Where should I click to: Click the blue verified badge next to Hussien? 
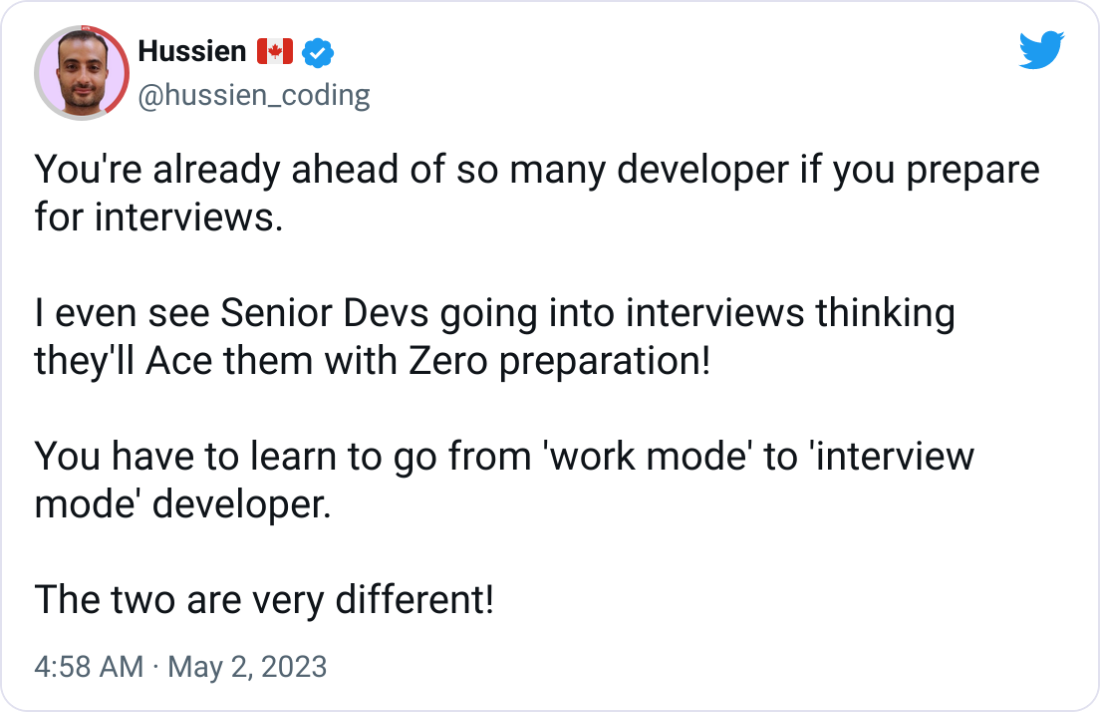[x=318, y=52]
